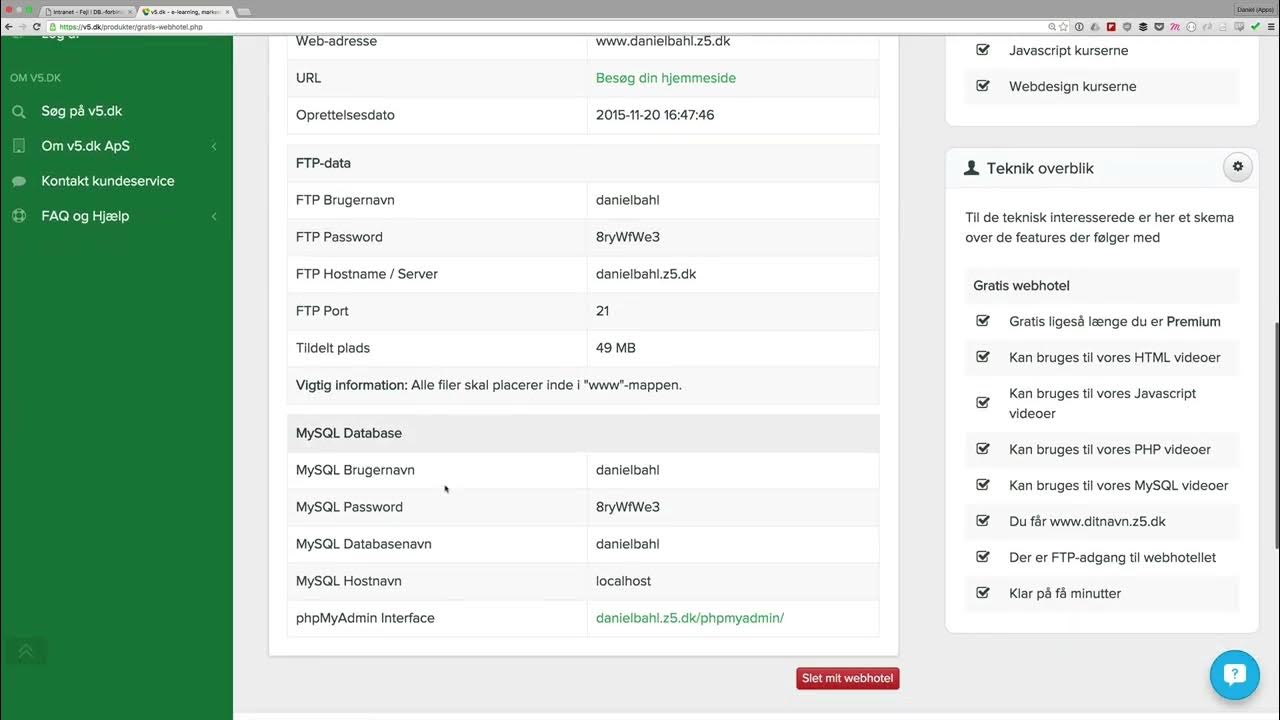1280x720 pixels.
Task: Click the Kontakt kundeservice speech bubble icon
Action: (18, 181)
